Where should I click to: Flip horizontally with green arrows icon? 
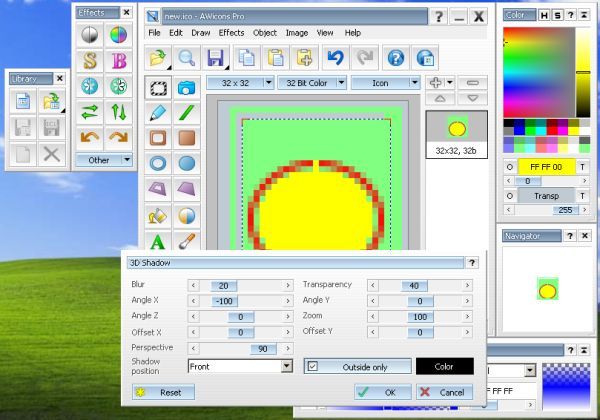[x=90, y=112]
